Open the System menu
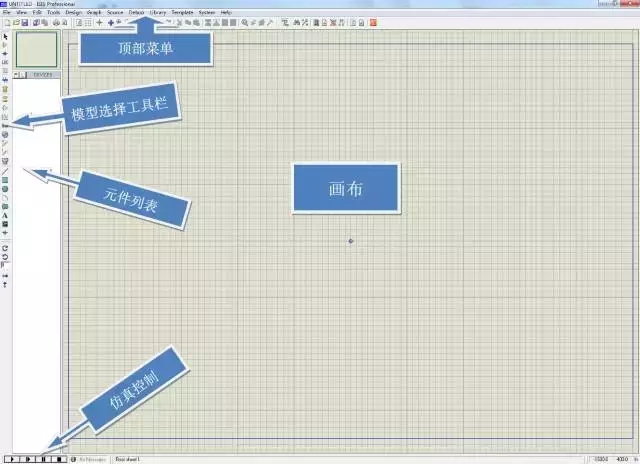 click(207, 12)
